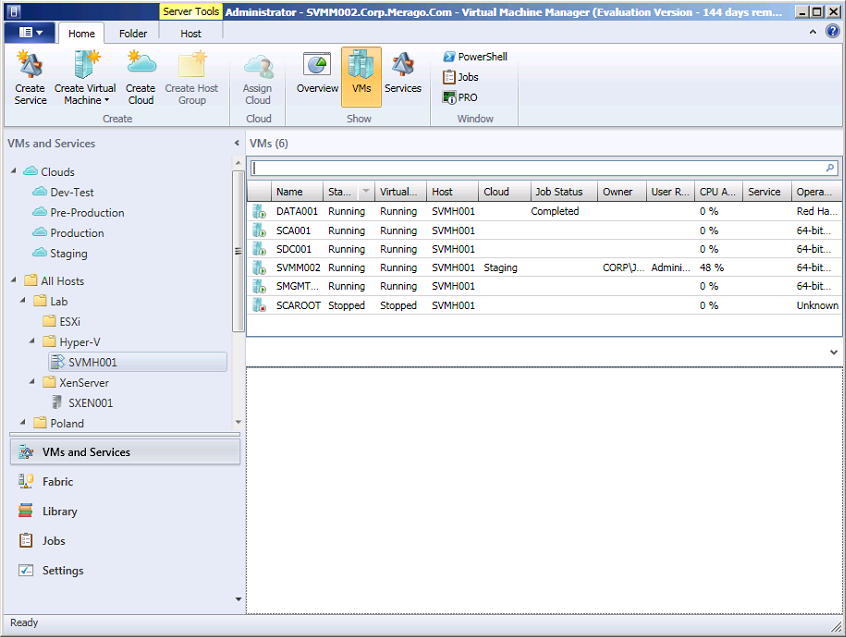Select the stopped SCAROOT VM icon

click(260, 305)
